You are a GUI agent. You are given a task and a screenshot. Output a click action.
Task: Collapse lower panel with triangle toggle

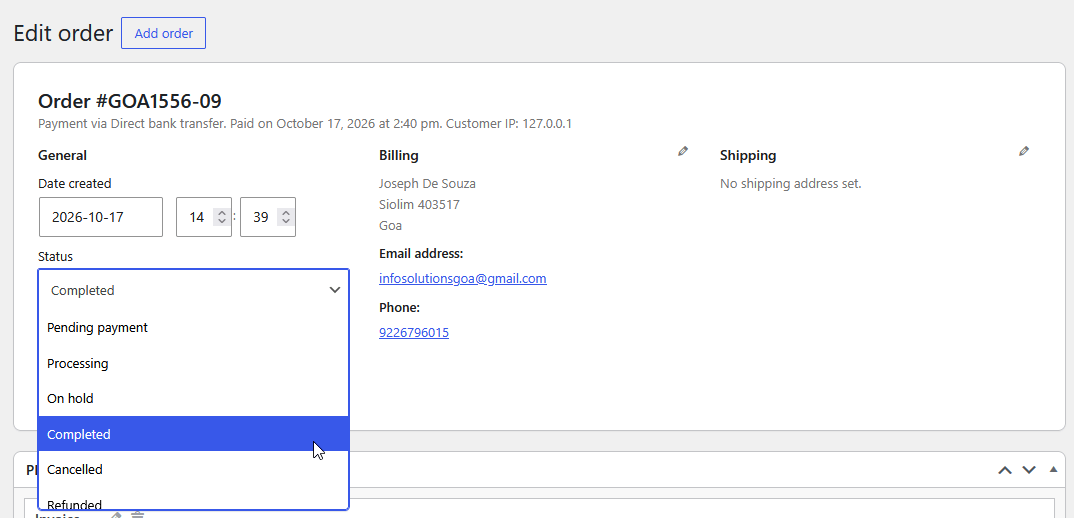pyautogui.click(x=1053, y=469)
